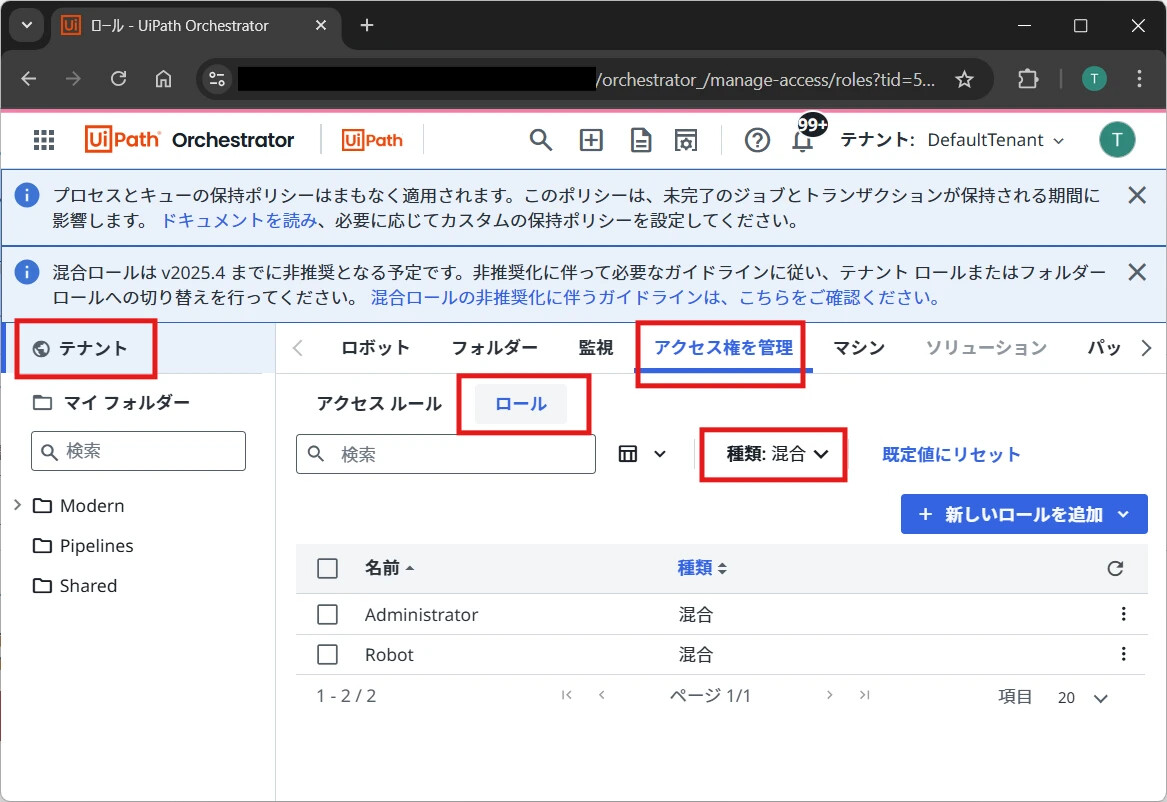Open browser home page

pyautogui.click(x=163, y=78)
